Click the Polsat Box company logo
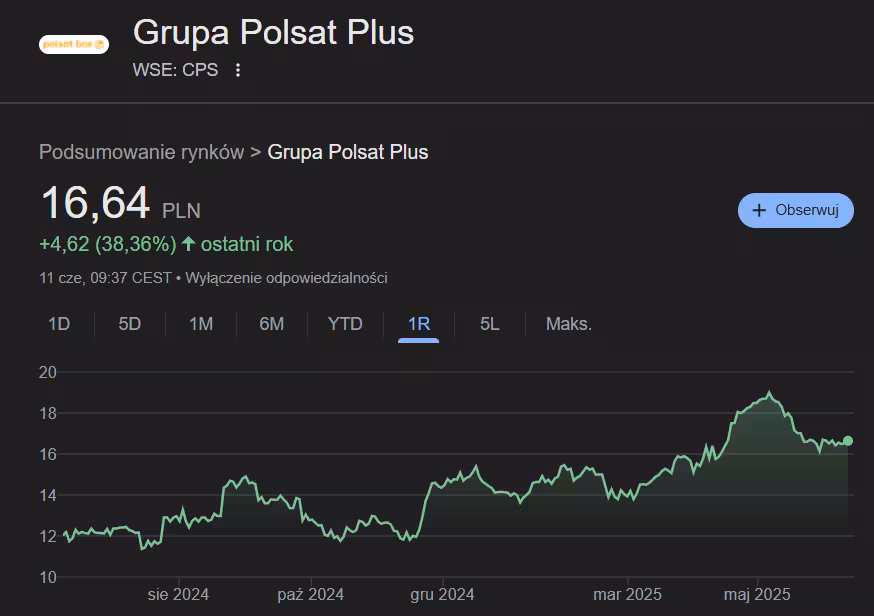The image size is (874, 616). (x=73, y=44)
